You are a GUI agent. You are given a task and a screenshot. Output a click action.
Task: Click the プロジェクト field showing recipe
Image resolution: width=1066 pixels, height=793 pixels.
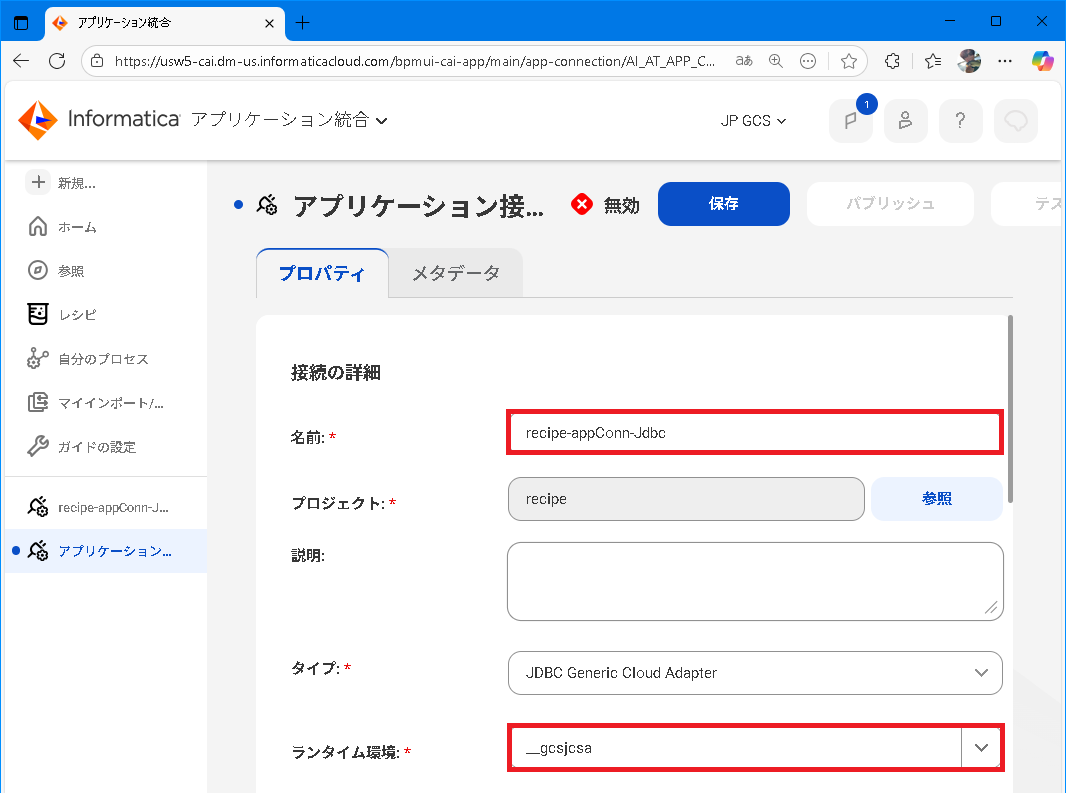click(x=686, y=499)
